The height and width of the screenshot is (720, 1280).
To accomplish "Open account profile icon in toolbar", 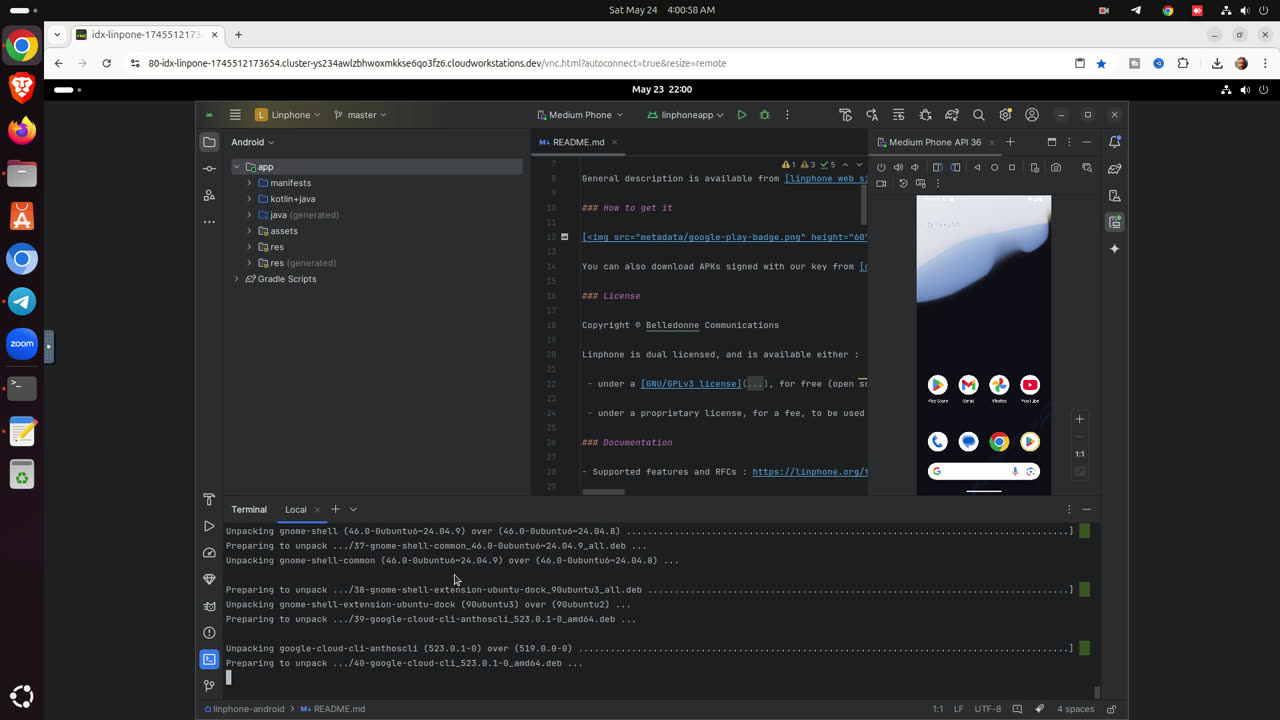I will pos(1032,115).
